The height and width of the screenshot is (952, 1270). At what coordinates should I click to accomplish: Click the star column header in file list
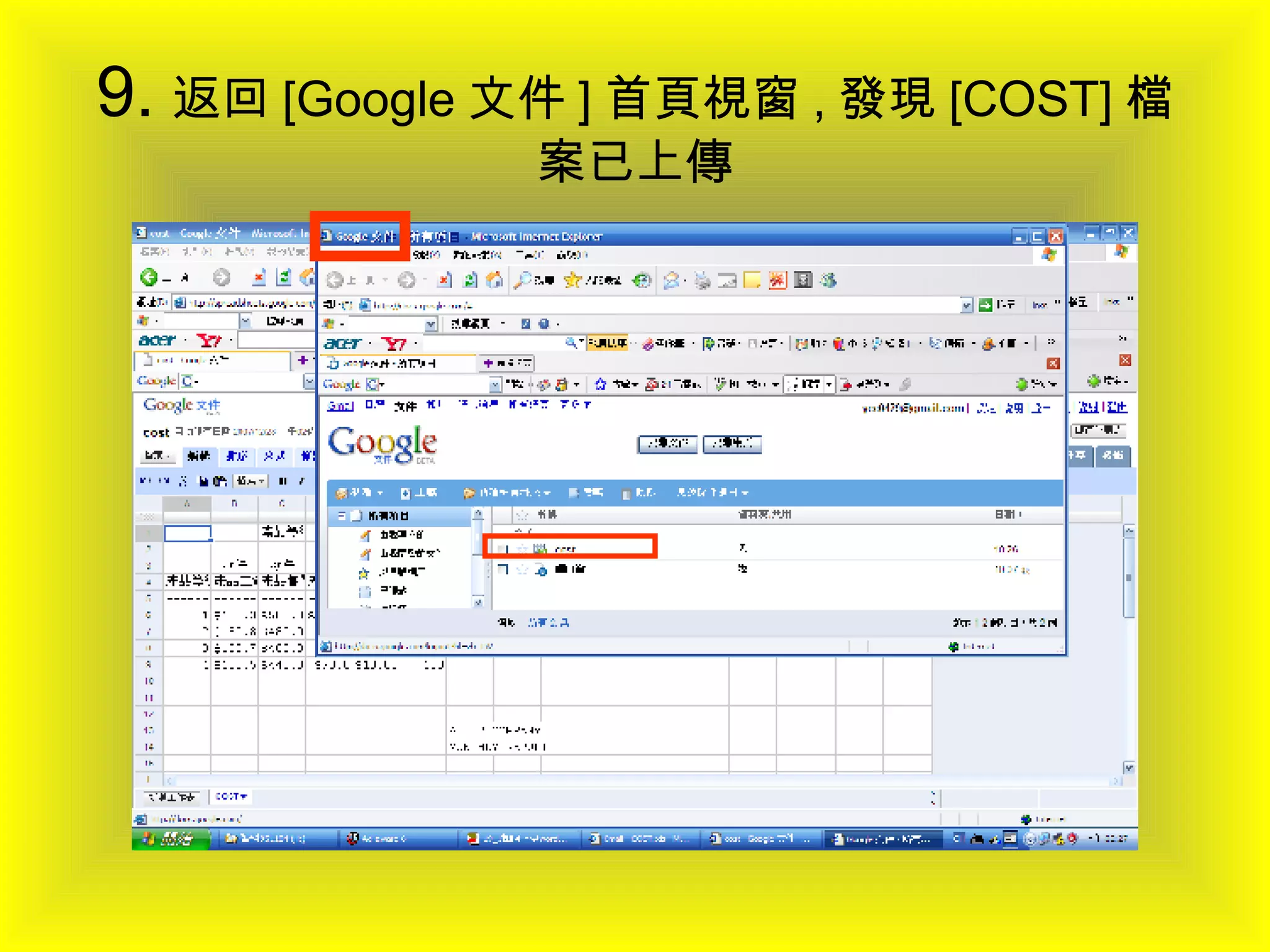point(523,514)
